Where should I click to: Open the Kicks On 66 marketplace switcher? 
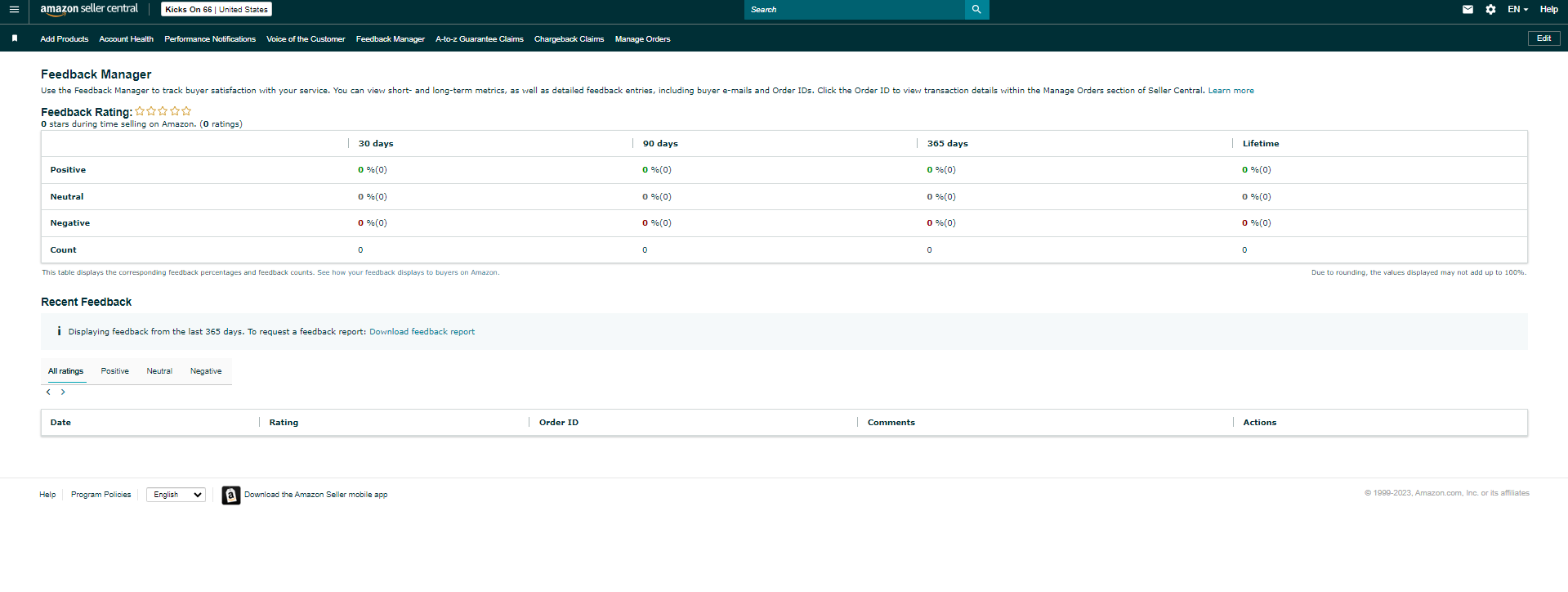tap(217, 10)
